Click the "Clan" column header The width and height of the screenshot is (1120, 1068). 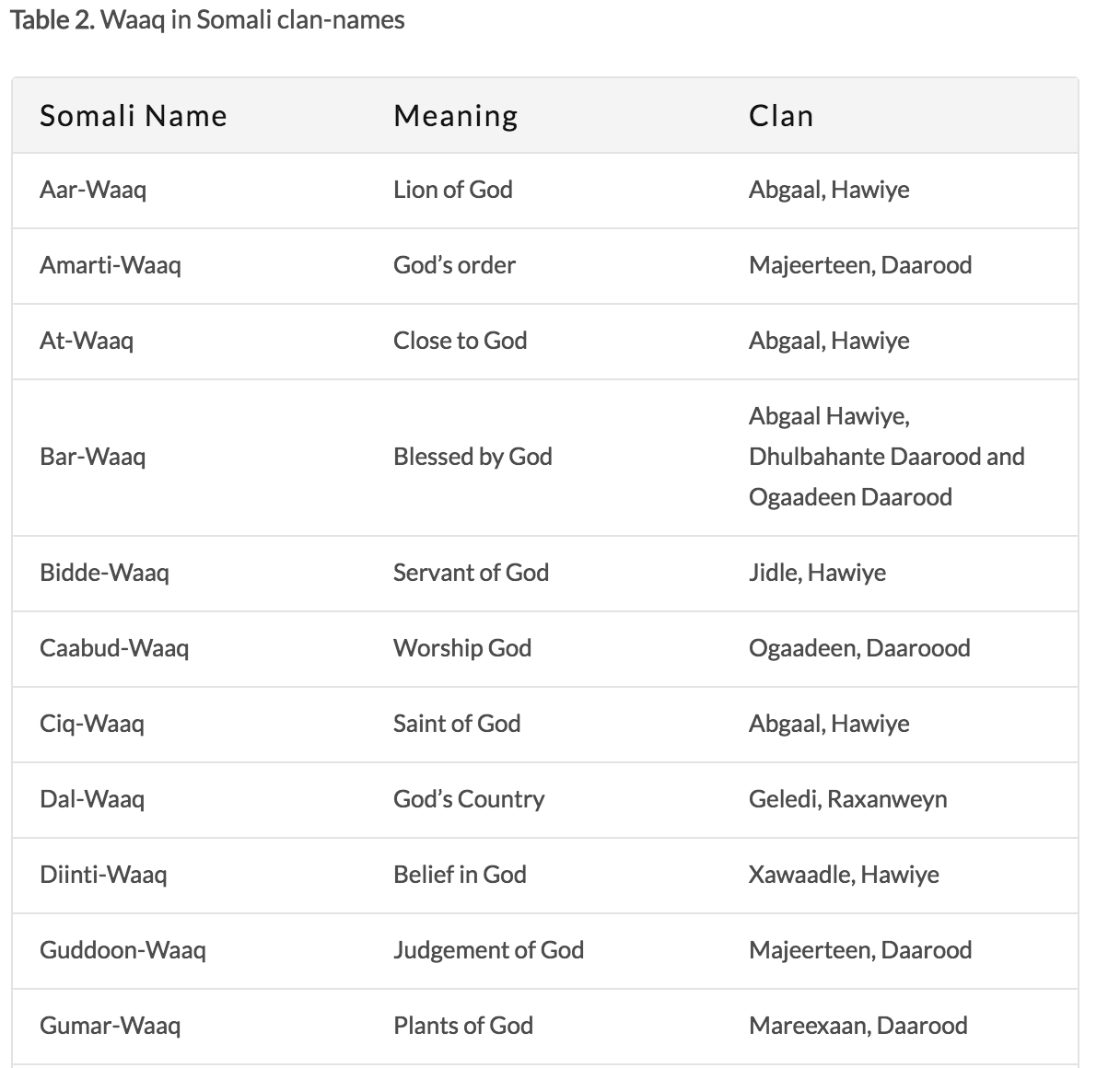click(781, 116)
